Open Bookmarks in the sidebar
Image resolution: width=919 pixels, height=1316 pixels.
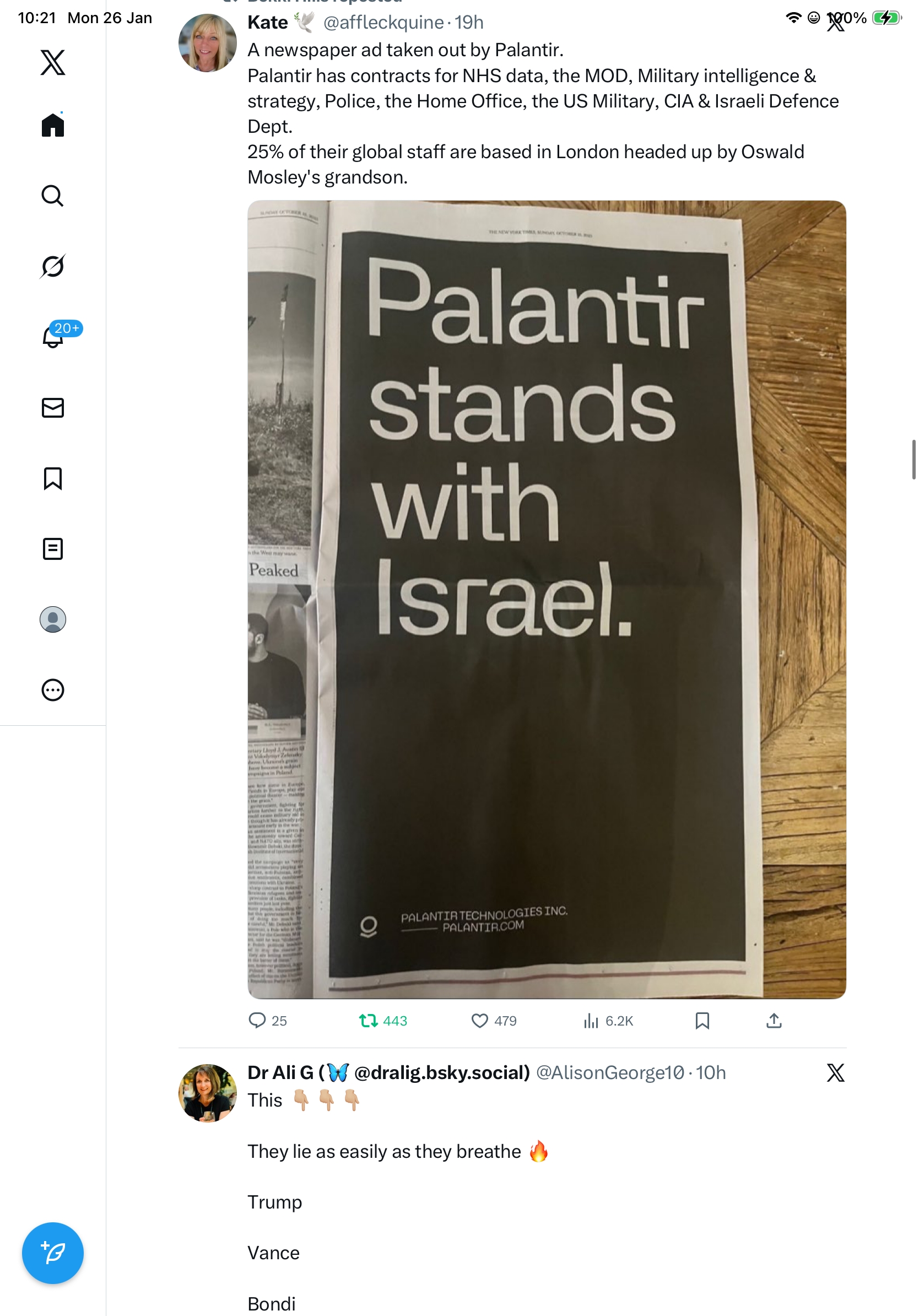pos(53,478)
